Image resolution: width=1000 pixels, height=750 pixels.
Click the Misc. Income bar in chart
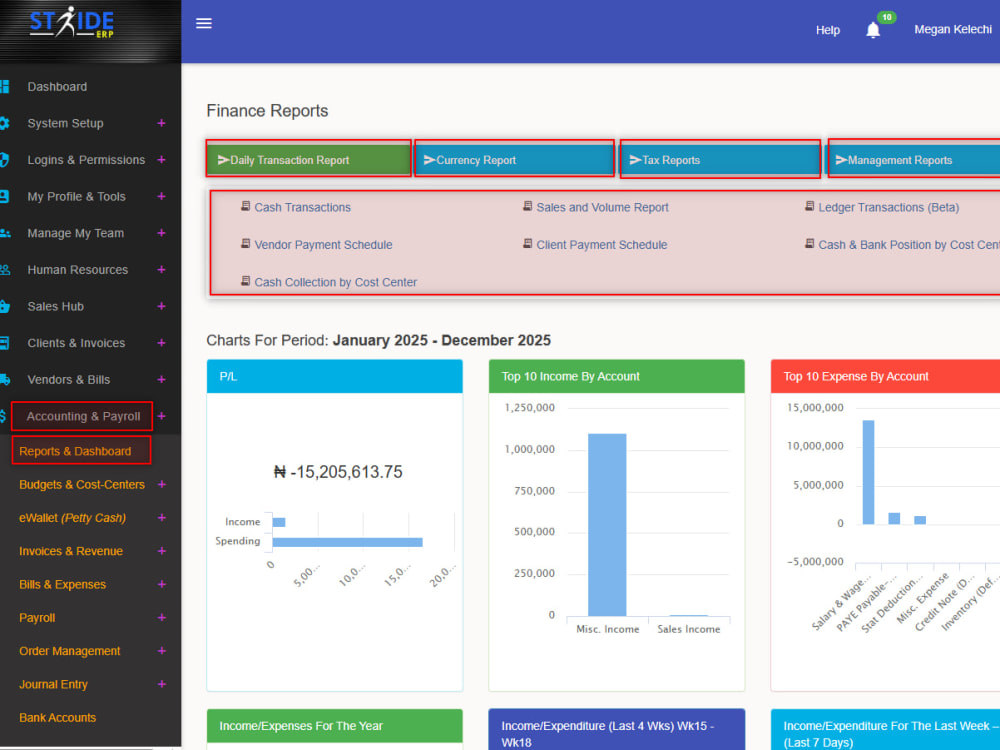[x=607, y=524]
